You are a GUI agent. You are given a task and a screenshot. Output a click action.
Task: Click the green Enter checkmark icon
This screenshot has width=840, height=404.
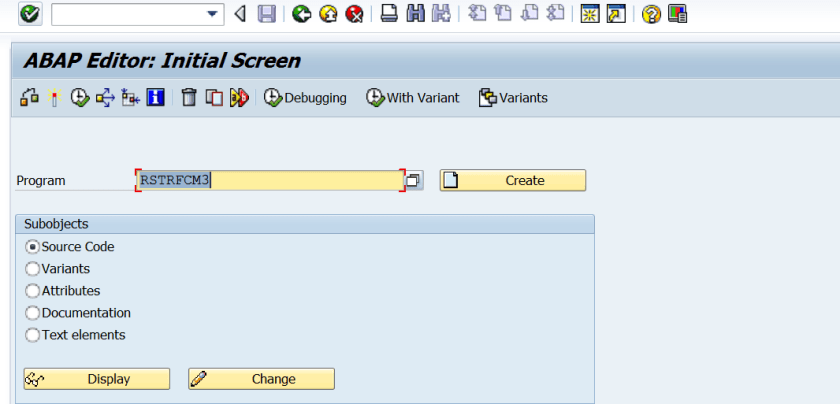tap(30, 14)
